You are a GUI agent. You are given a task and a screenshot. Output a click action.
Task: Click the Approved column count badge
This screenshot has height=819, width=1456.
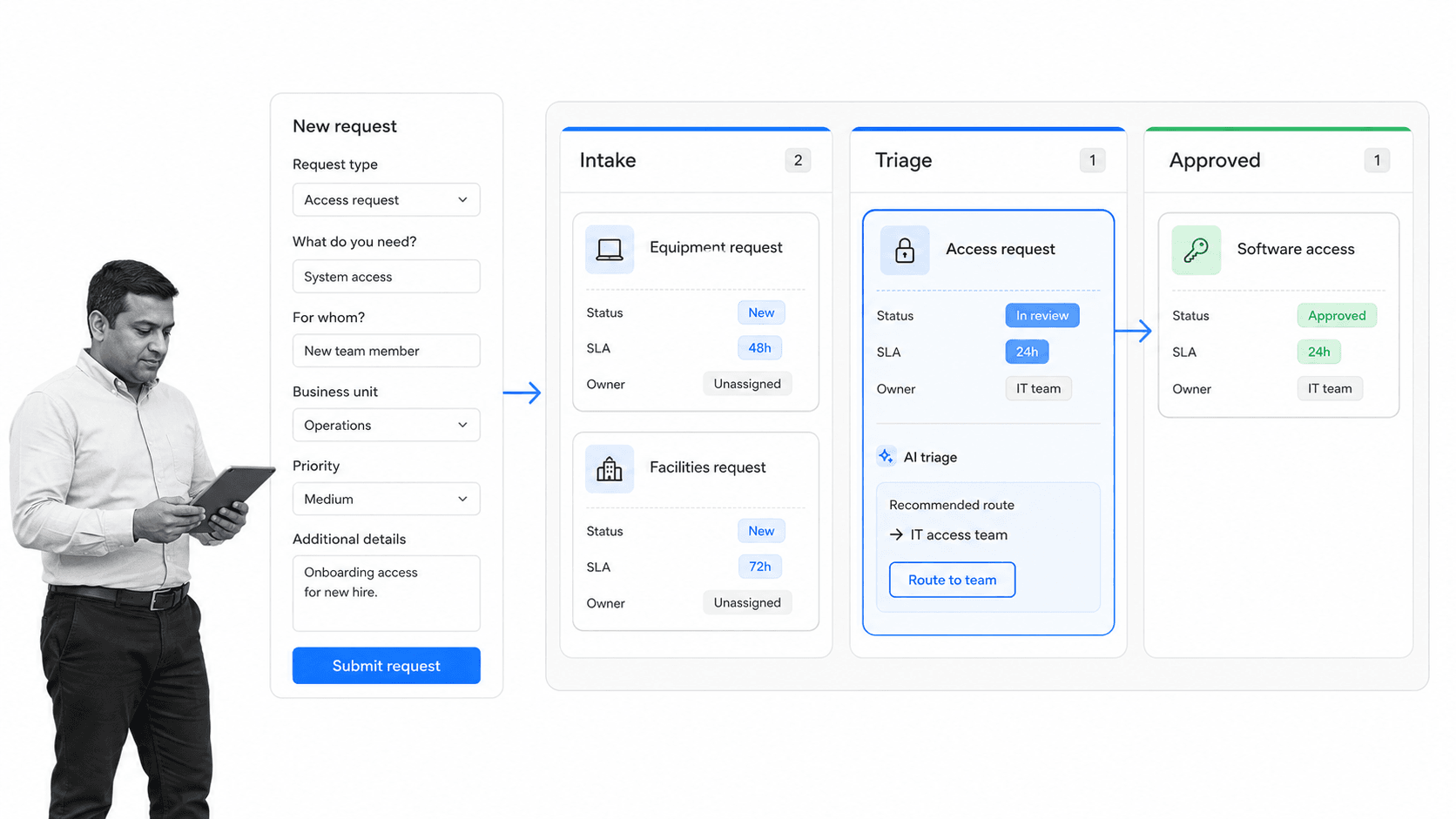[1377, 160]
